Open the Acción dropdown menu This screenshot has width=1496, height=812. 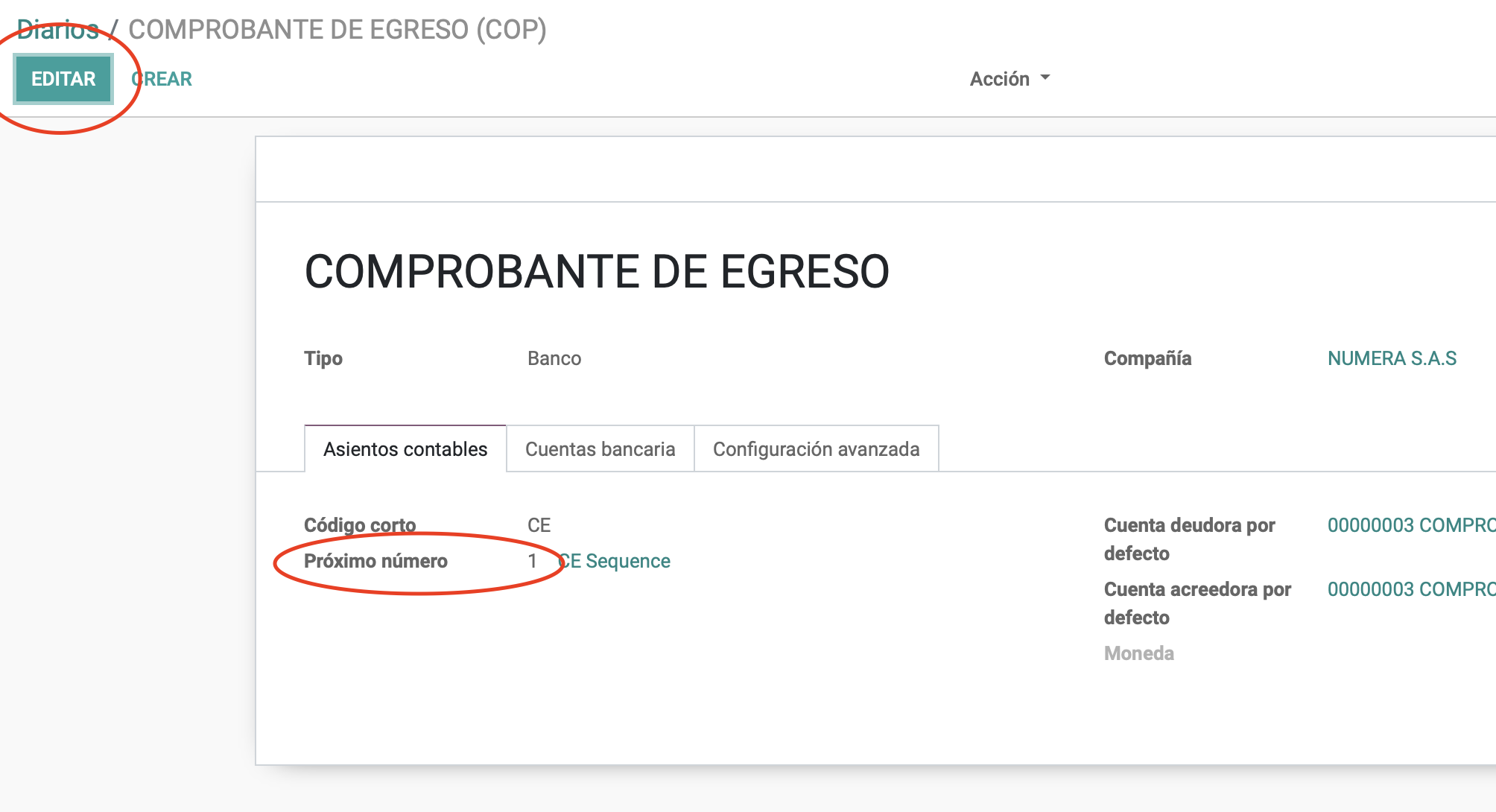coord(1010,79)
